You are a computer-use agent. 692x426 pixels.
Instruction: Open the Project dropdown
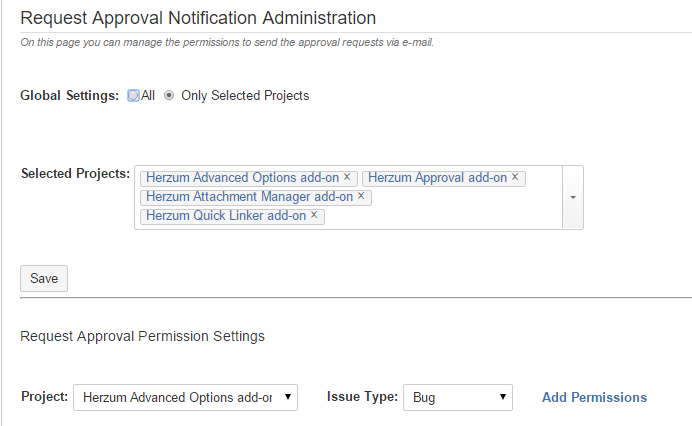click(x=185, y=398)
